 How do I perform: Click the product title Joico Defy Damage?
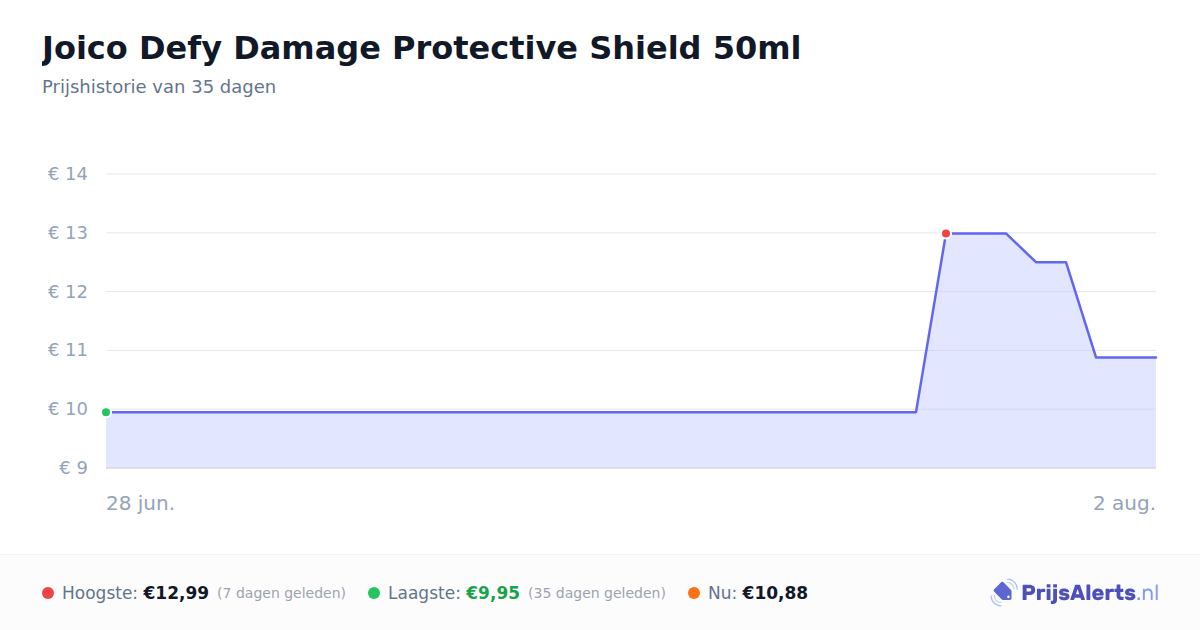click(421, 48)
